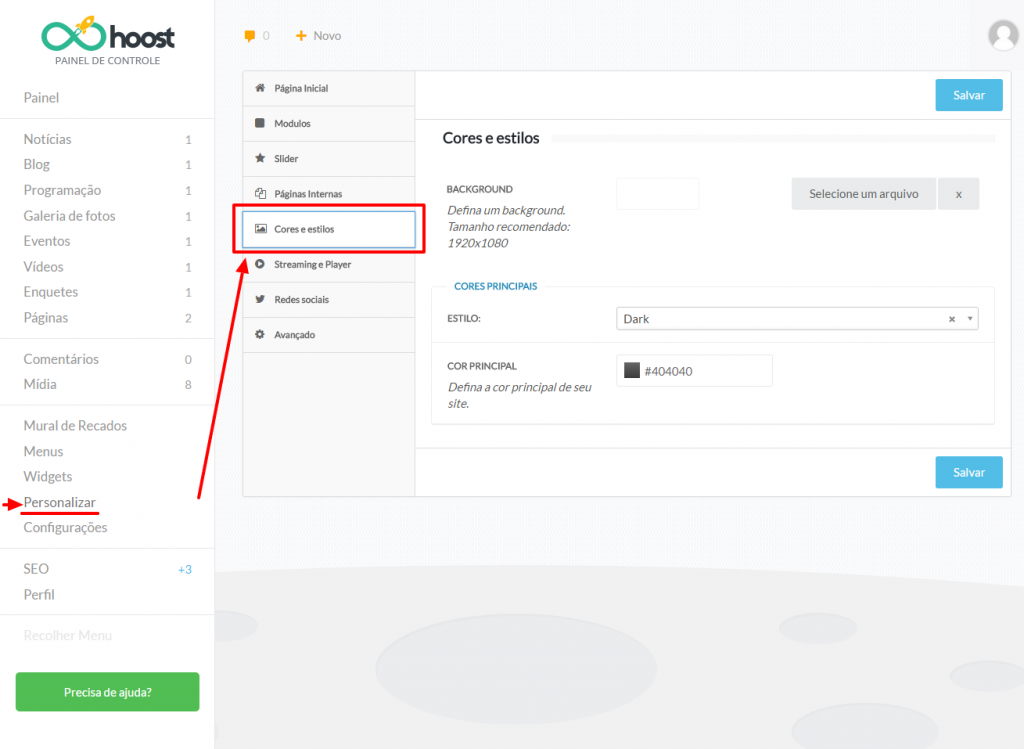The height and width of the screenshot is (749, 1024).
Task: Click the Slider star icon
Action: pyautogui.click(x=260, y=158)
